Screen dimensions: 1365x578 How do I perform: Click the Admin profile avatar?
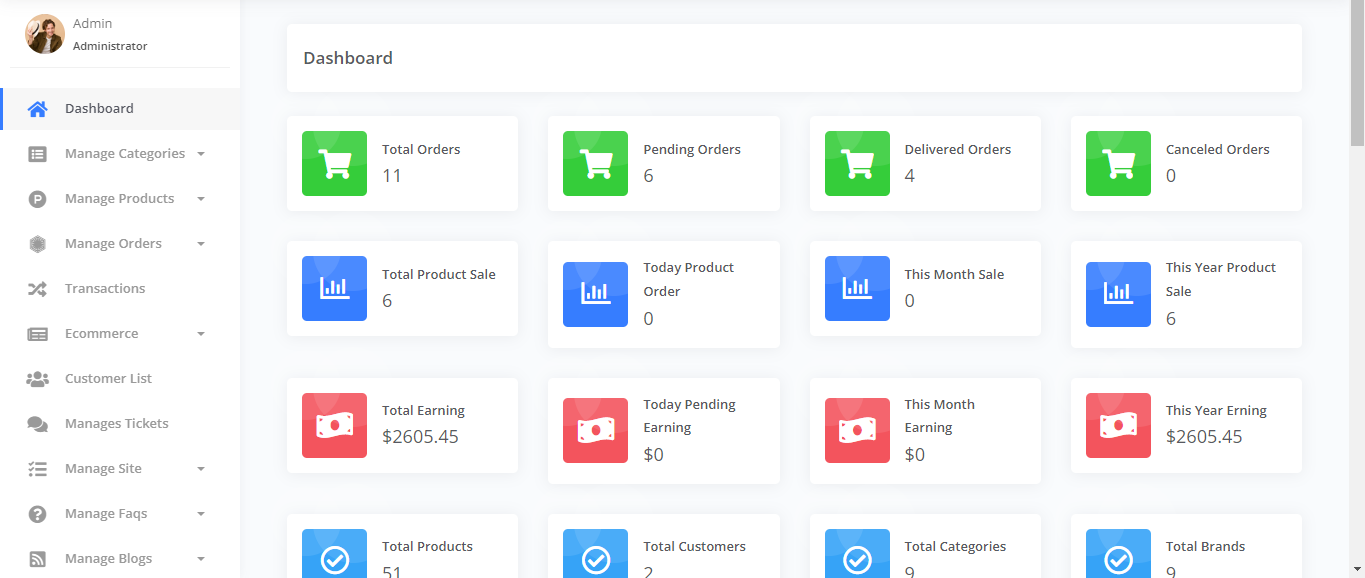45,34
